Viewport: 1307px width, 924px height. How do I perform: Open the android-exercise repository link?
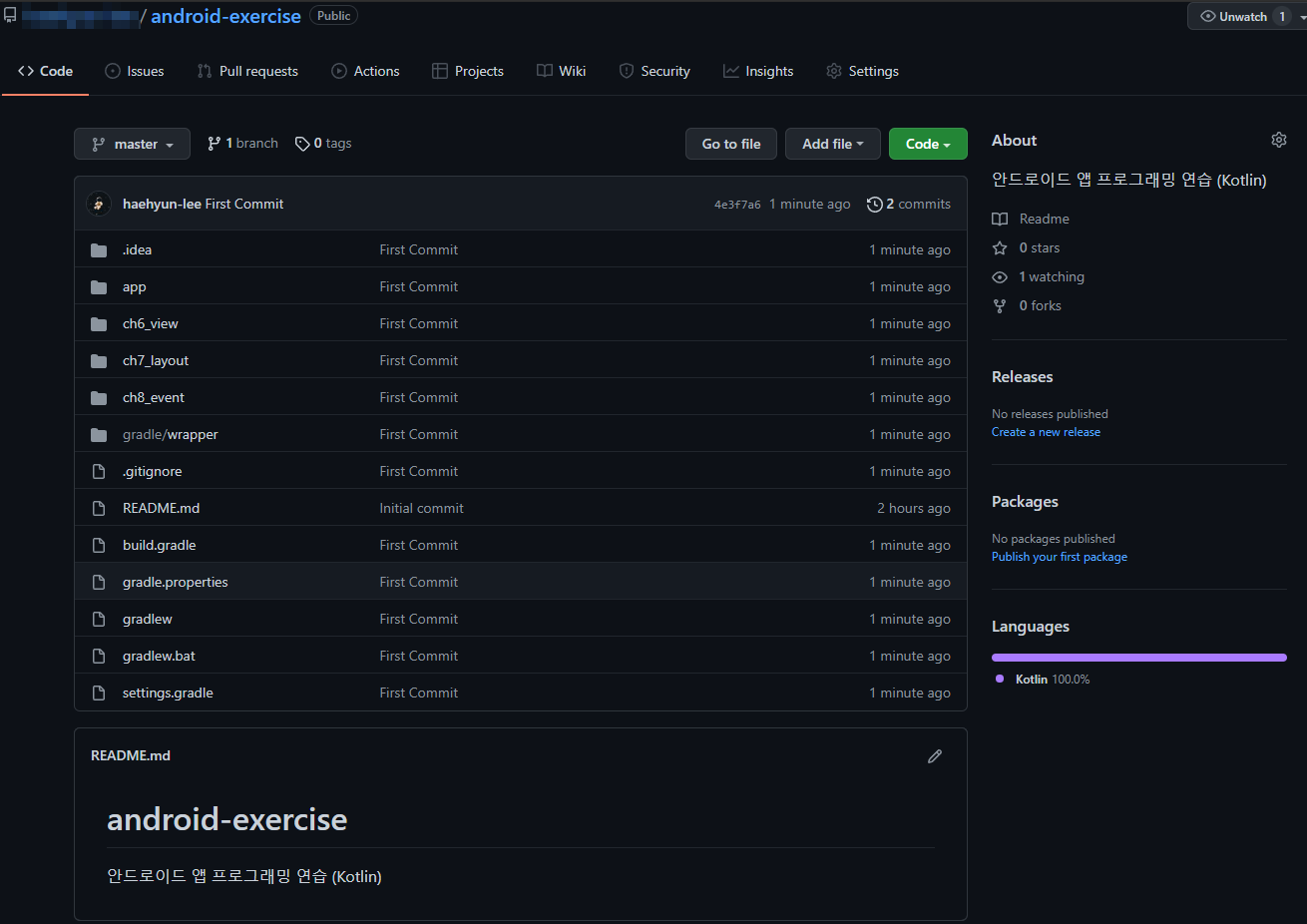pyautogui.click(x=225, y=16)
